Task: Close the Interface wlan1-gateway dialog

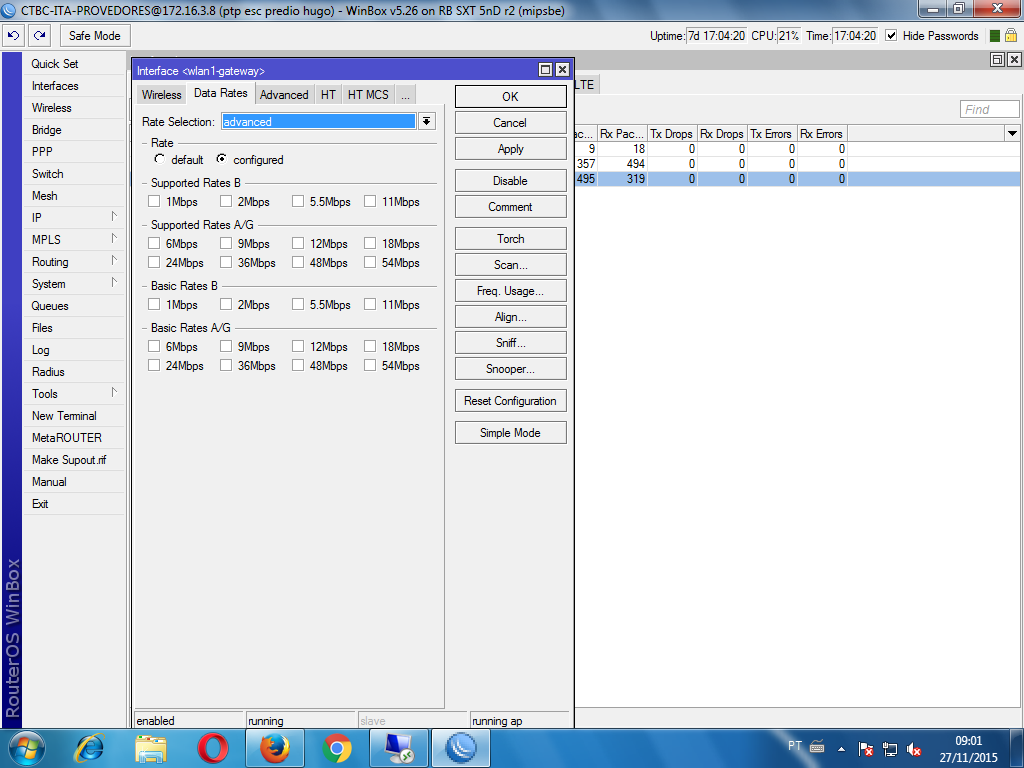Action: pyautogui.click(x=562, y=70)
